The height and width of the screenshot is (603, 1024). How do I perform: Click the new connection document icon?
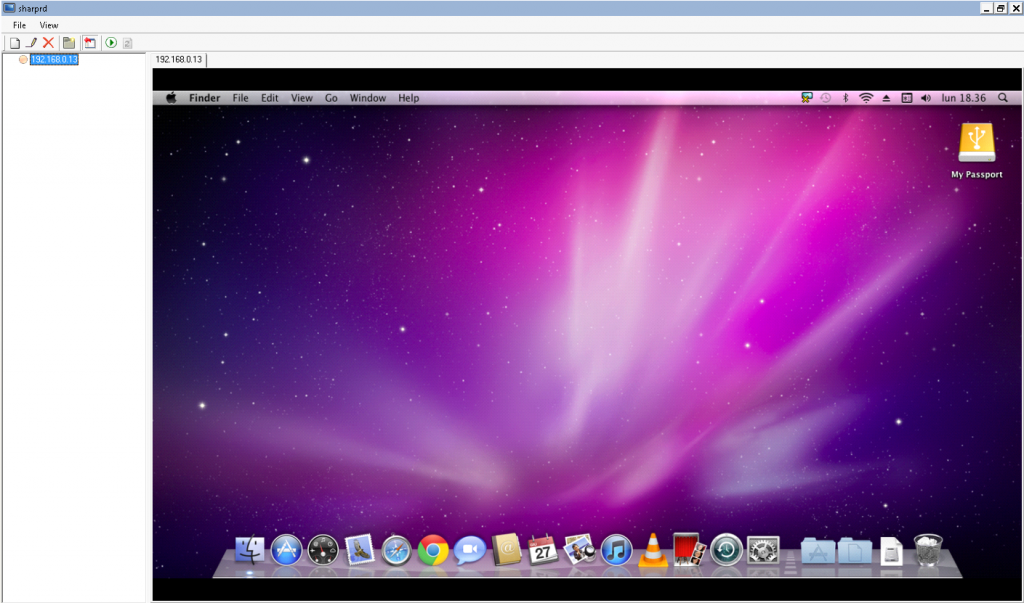click(x=15, y=43)
